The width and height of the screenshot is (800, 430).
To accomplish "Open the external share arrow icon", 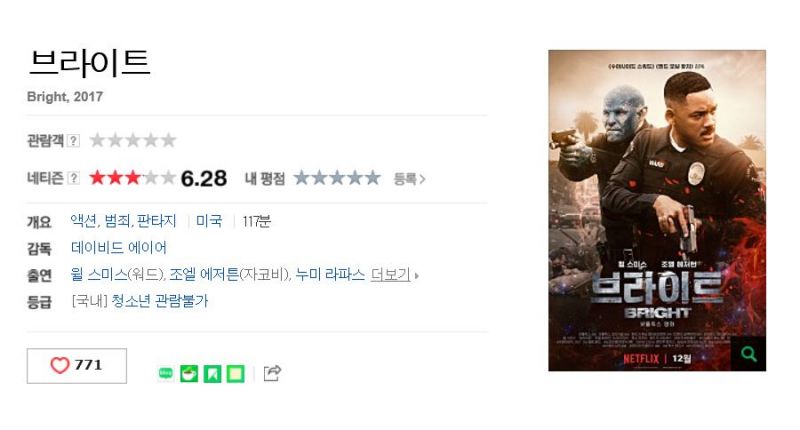I will (272, 373).
